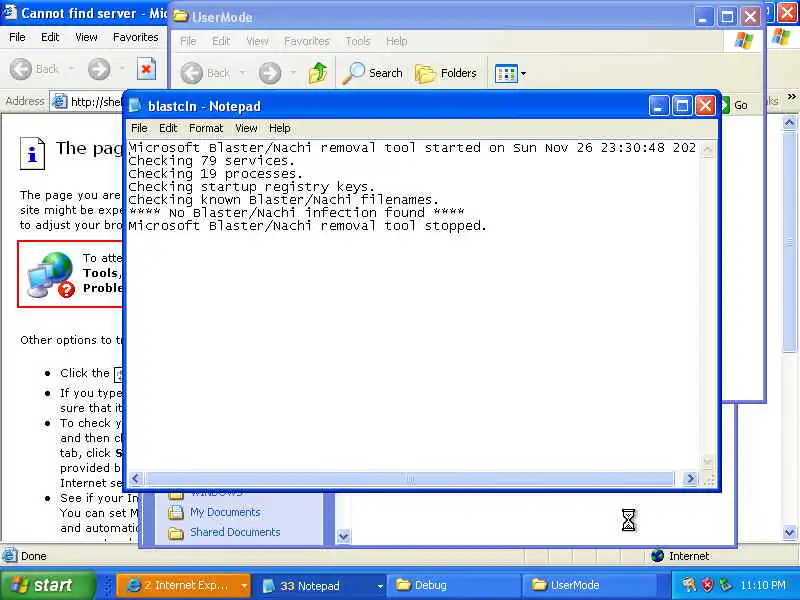This screenshot has height=600, width=800.
Task: Click Go button beside address bar
Action: point(735,105)
